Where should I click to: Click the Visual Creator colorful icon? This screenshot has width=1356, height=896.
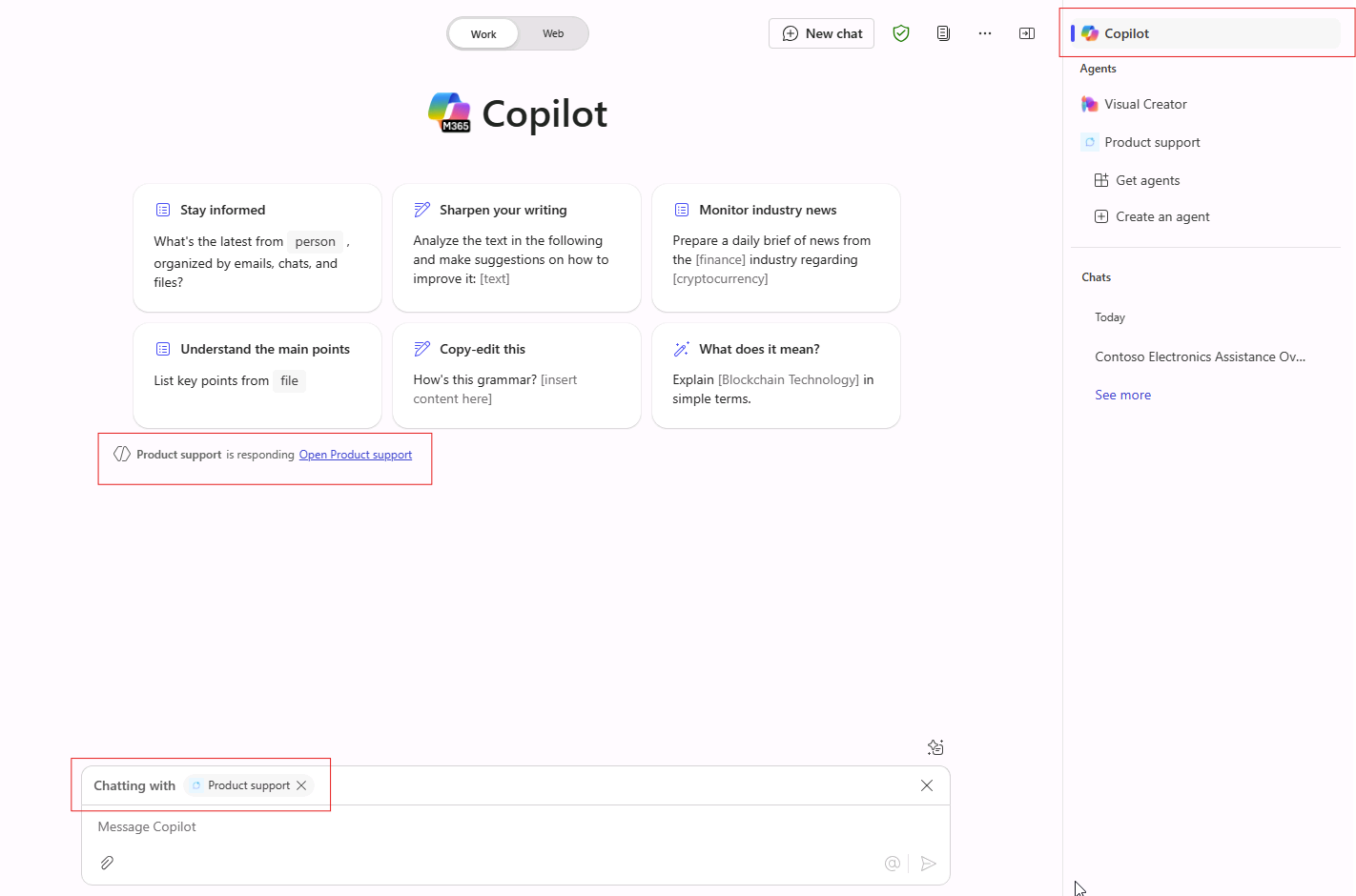[1090, 104]
